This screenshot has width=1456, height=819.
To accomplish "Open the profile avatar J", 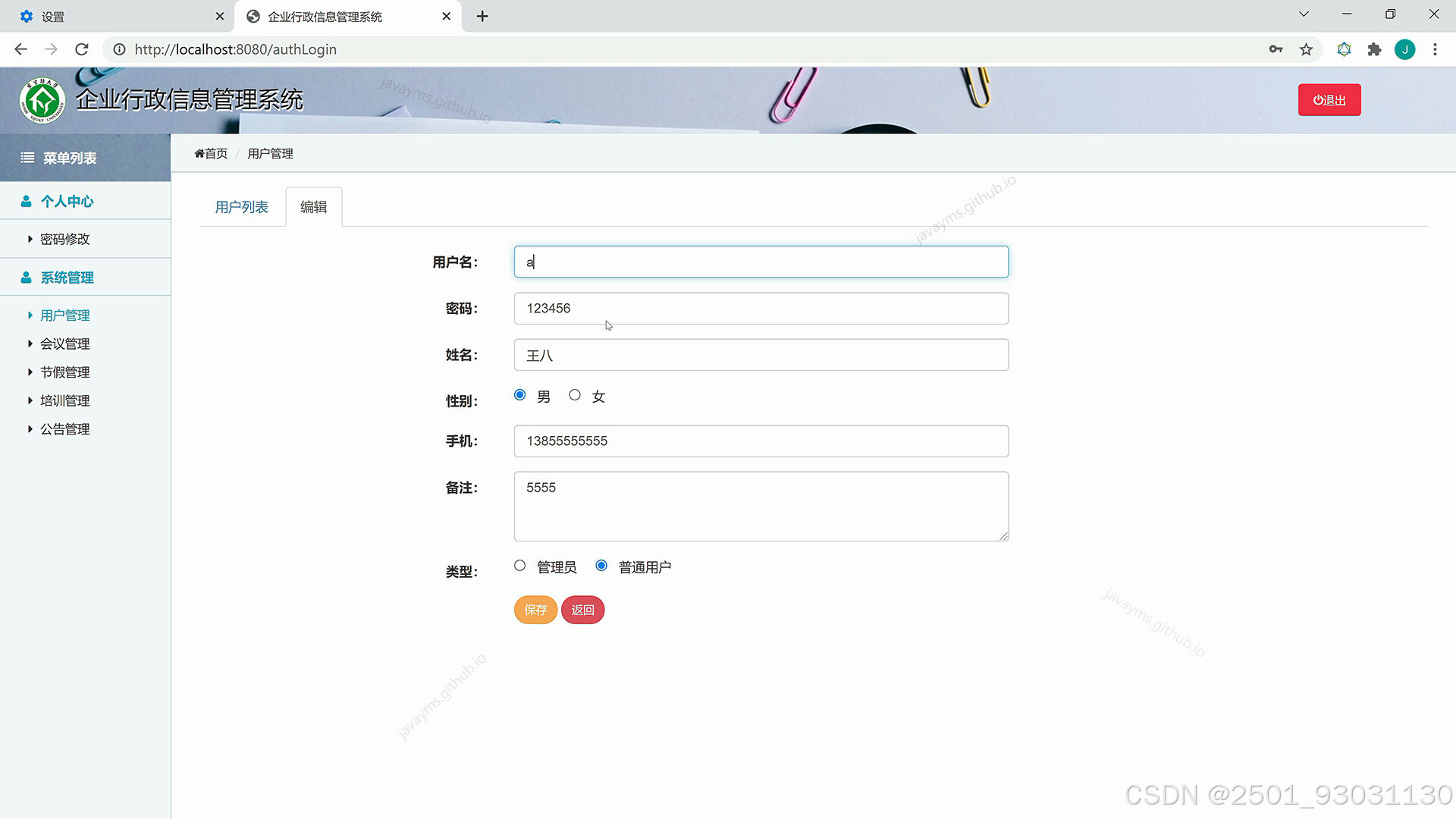I will 1404,49.
